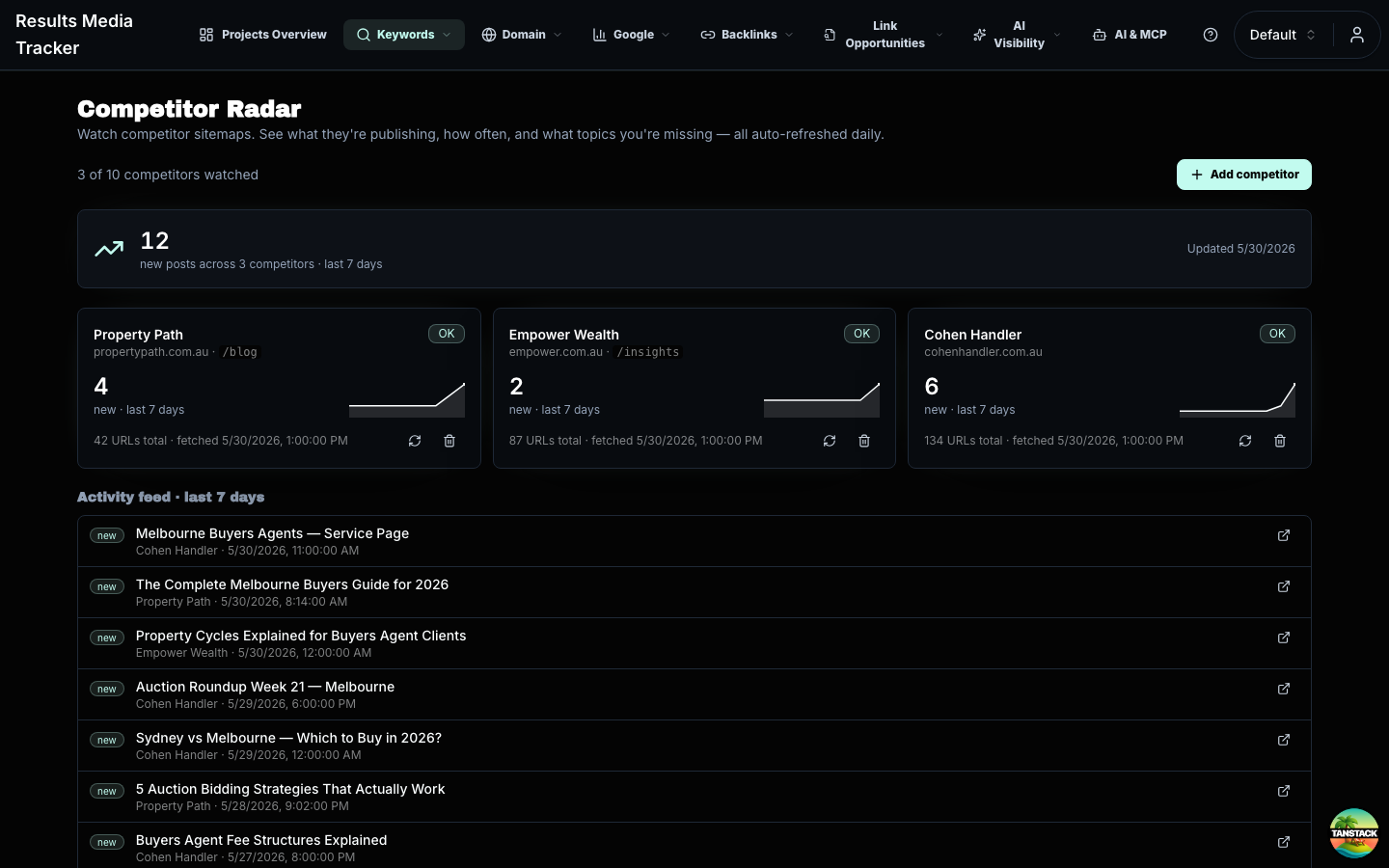Click '42 URLs total' fetched text
1389x868 pixels.
[x=221, y=441]
